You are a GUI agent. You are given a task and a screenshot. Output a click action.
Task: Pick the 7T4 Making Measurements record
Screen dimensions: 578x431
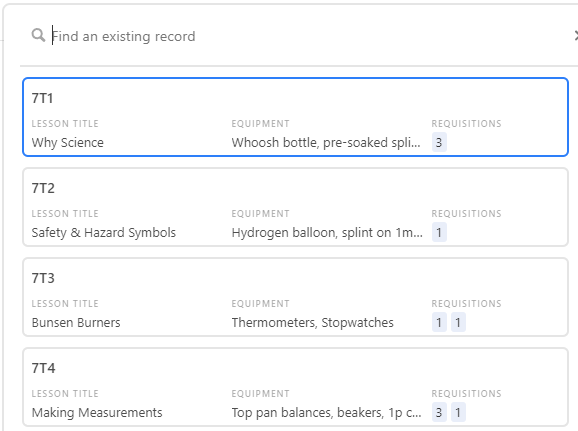(295, 387)
